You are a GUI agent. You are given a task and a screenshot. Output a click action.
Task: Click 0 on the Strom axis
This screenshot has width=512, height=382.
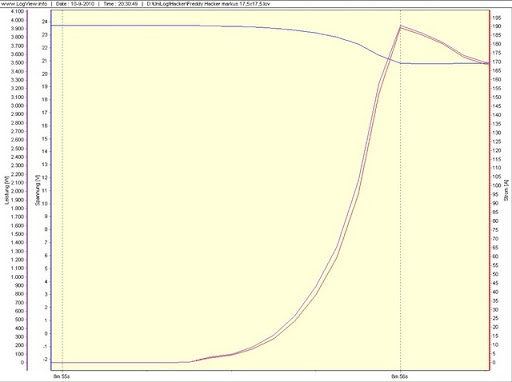tap(494, 362)
